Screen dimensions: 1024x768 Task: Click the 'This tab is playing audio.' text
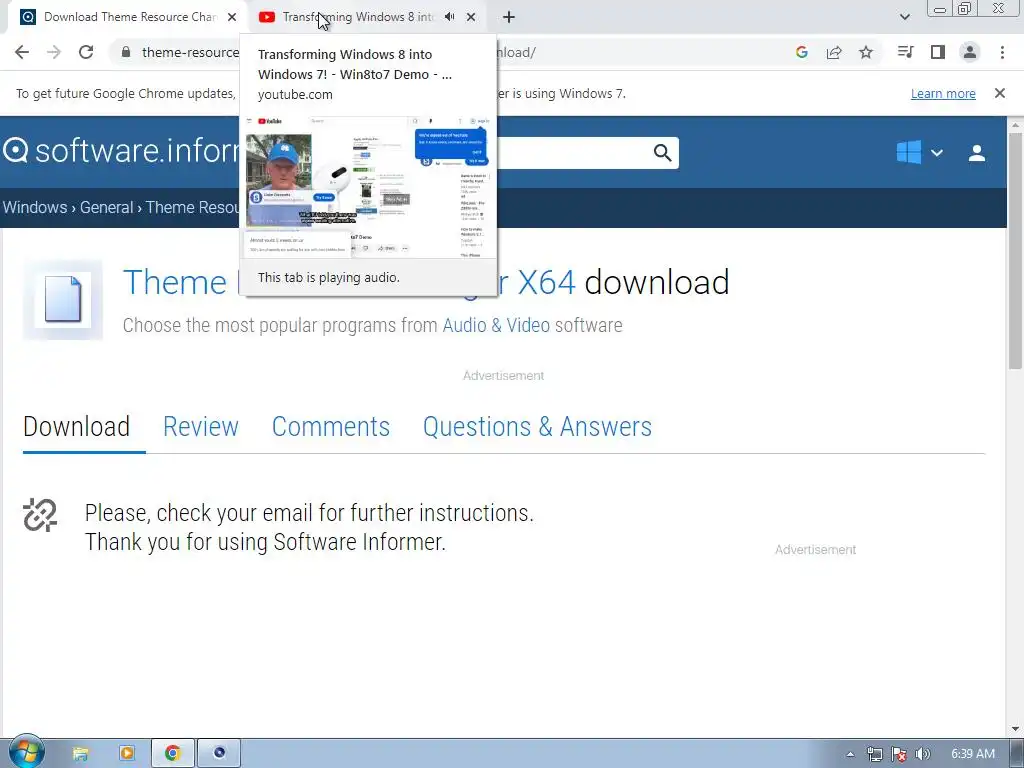(x=328, y=278)
